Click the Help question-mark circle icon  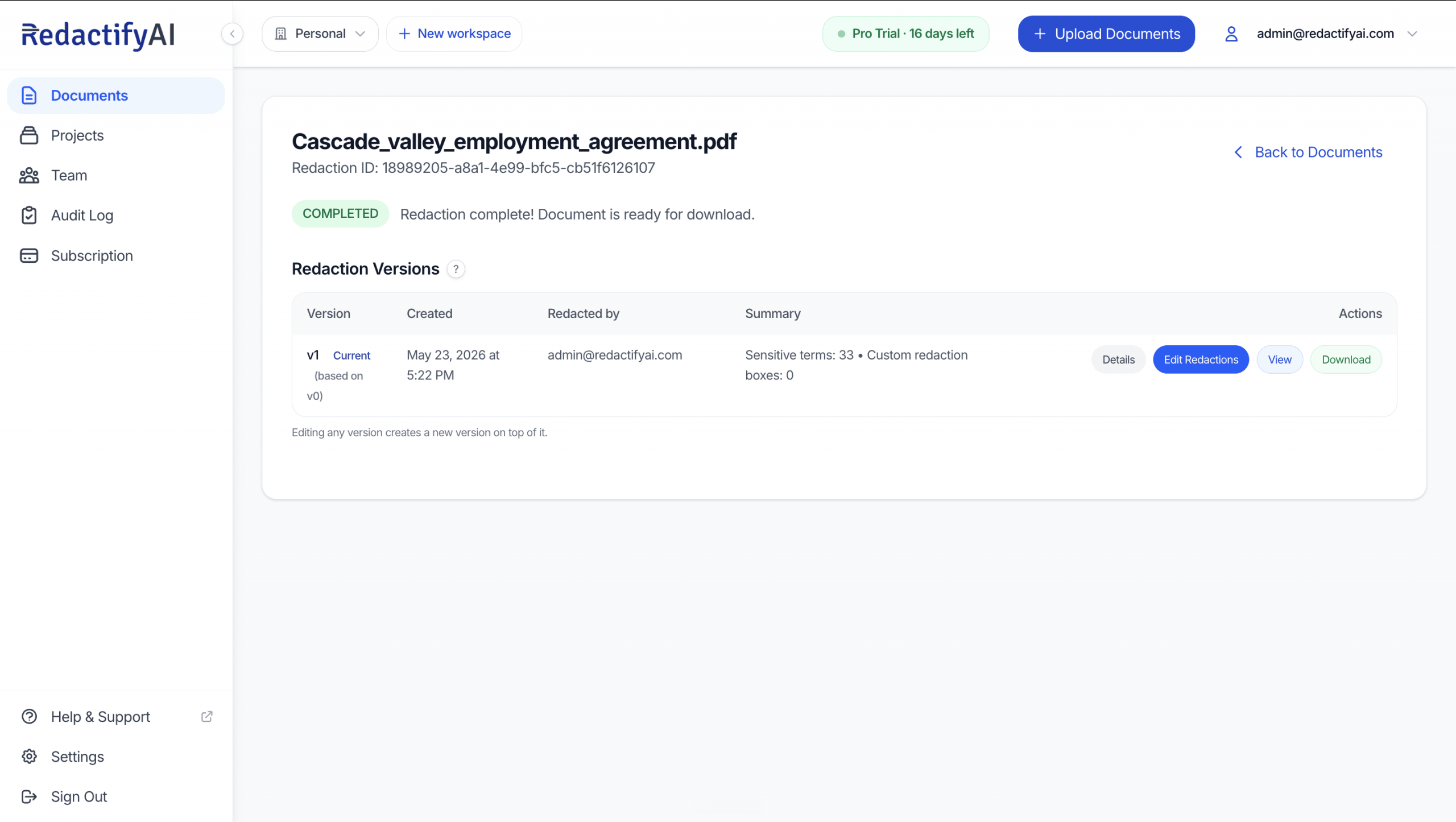pyautogui.click(x=29, y=717)
